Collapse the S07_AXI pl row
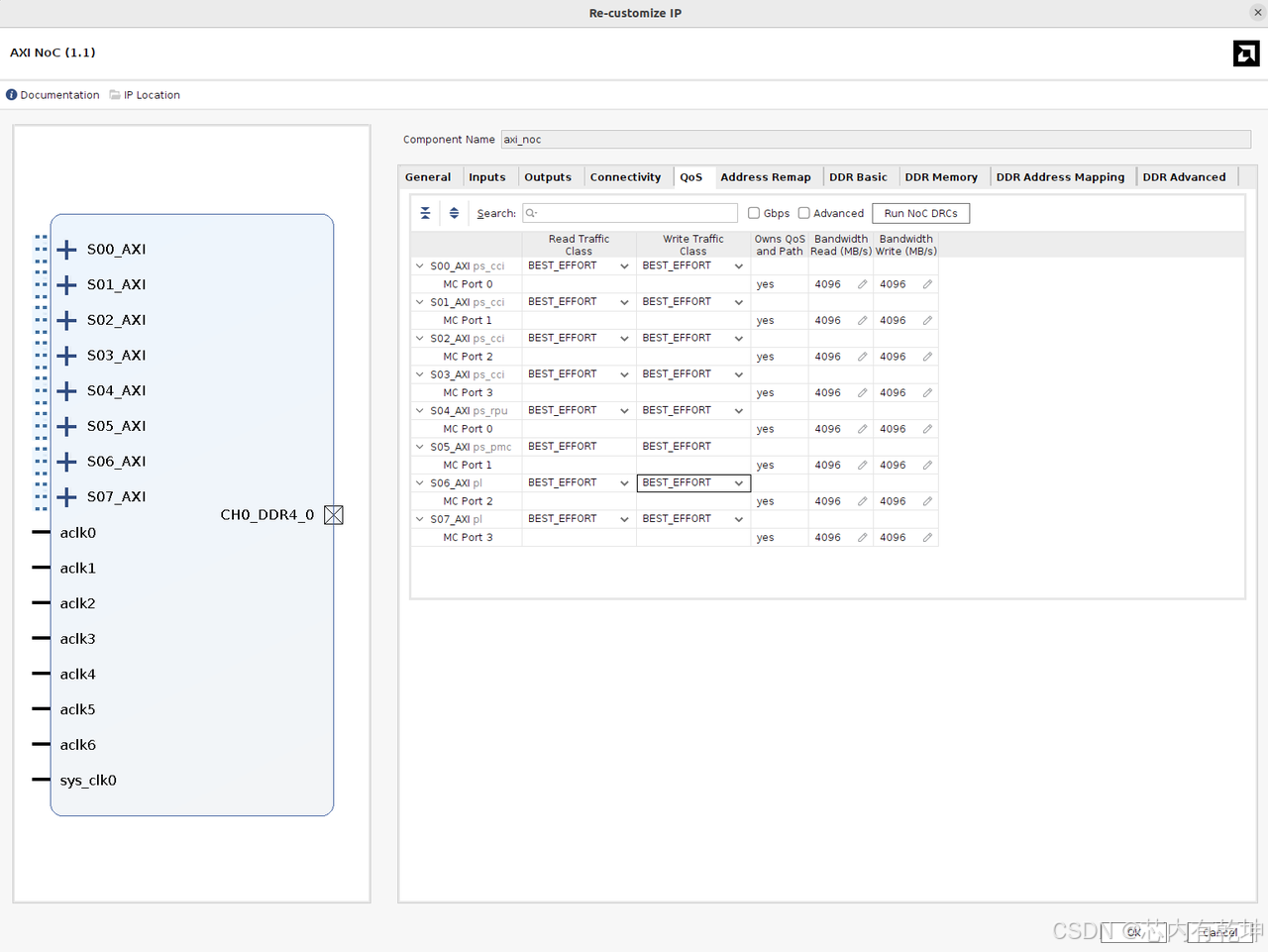Viewport: 1268px width, 952px height. [419, 519]
